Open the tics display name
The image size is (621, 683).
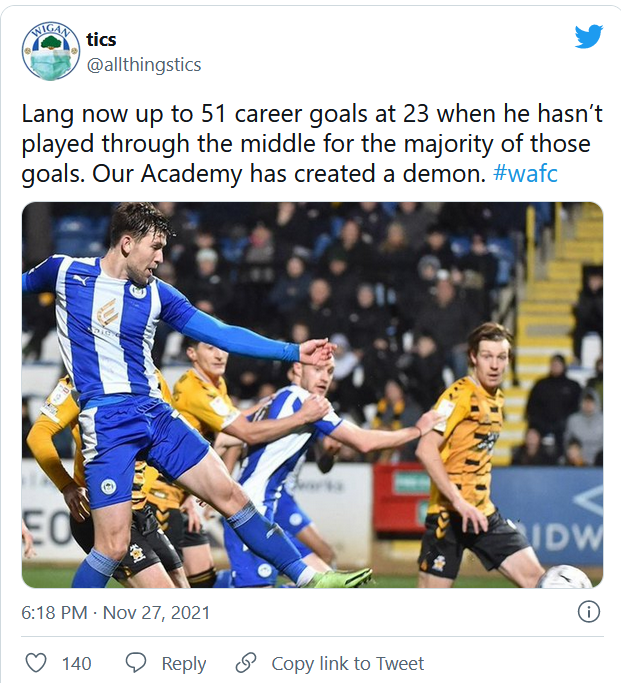click(101, 40)
